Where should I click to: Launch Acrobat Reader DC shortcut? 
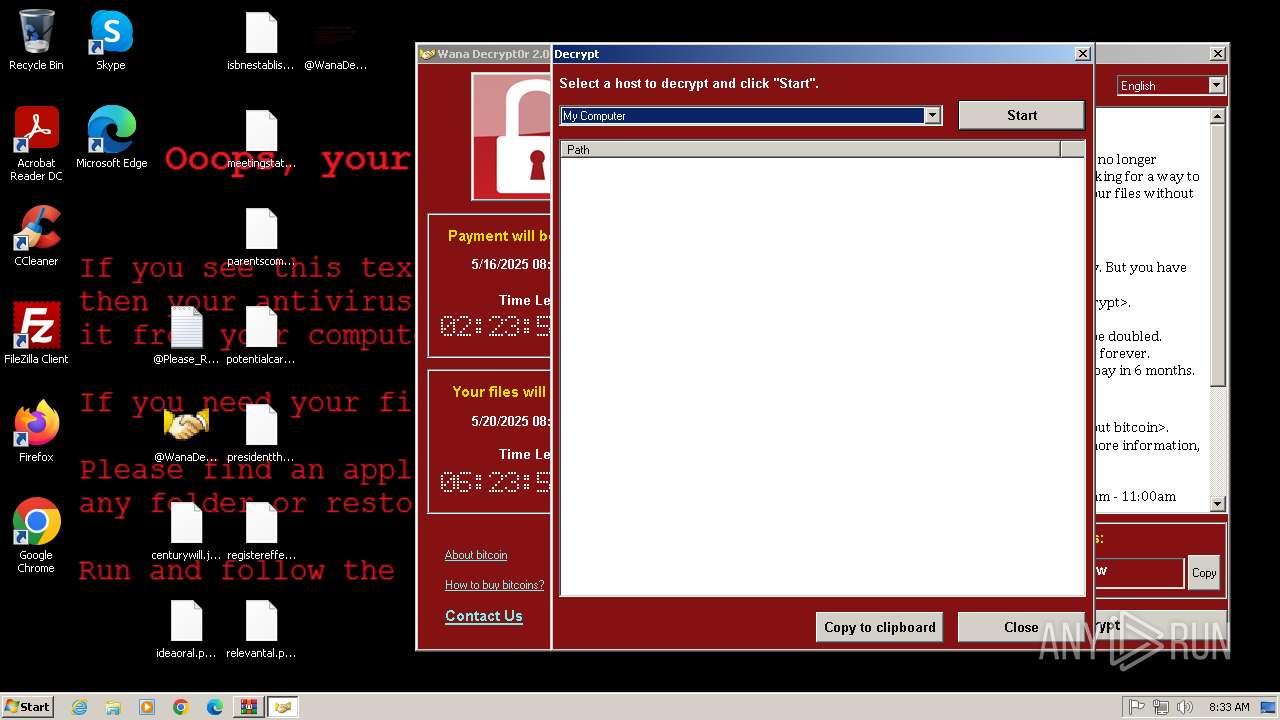coord(36,144)
